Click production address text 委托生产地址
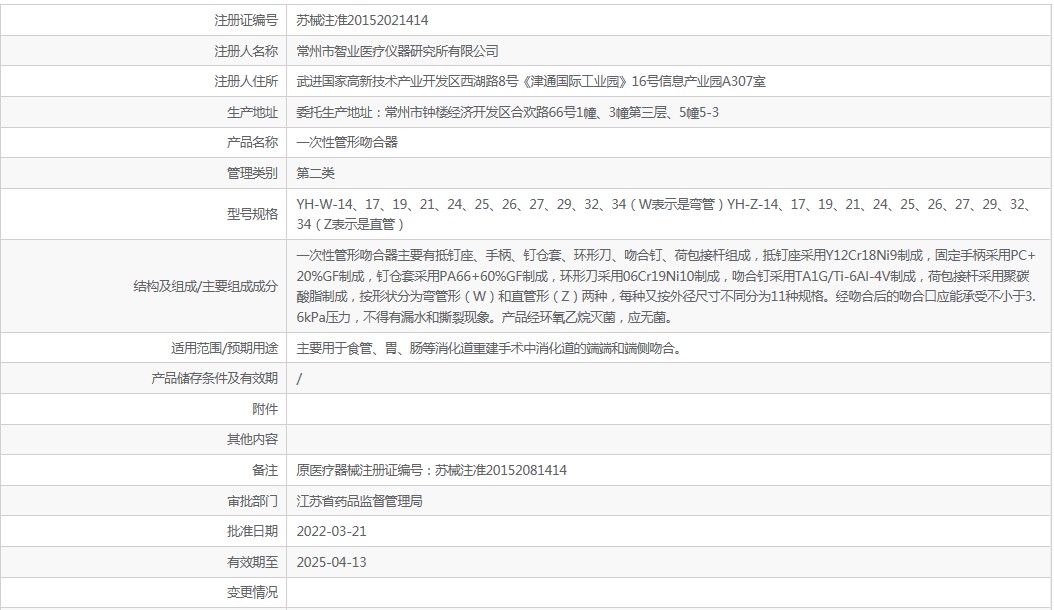1054x610 pixels. click(x=508, y=112)
